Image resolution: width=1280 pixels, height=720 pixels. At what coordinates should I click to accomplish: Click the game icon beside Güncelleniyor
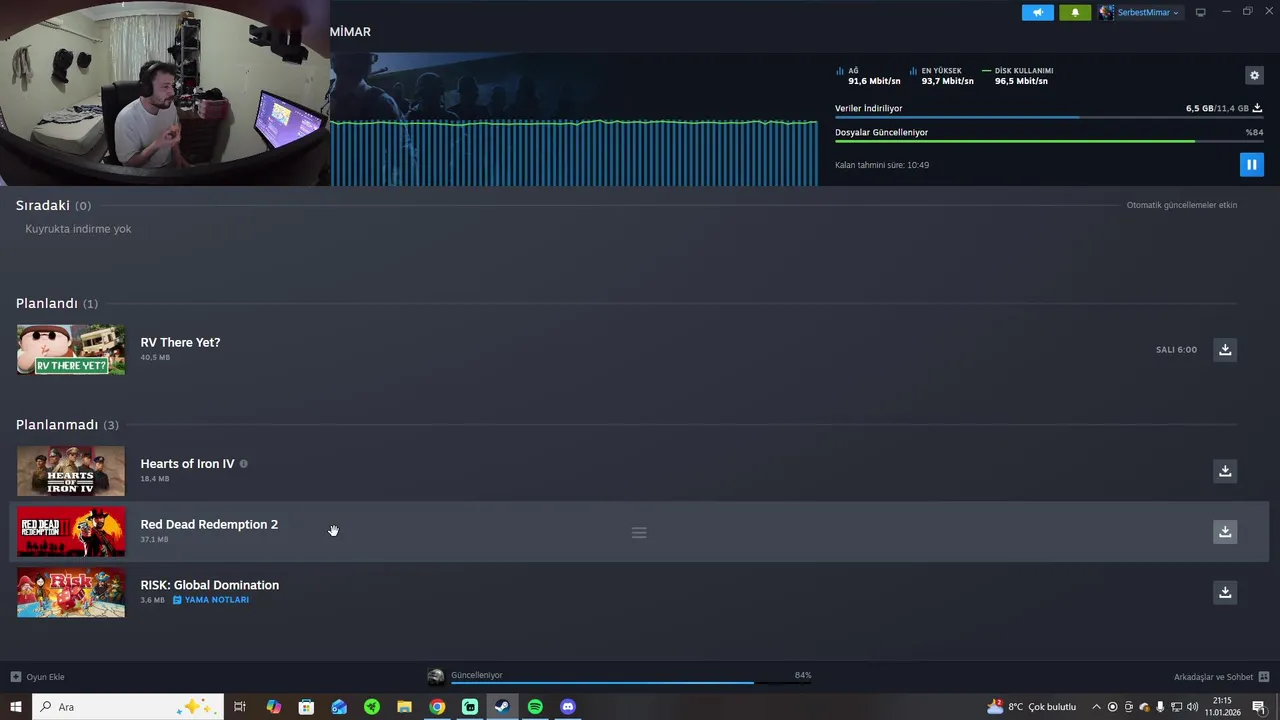(x=436, y=677)
